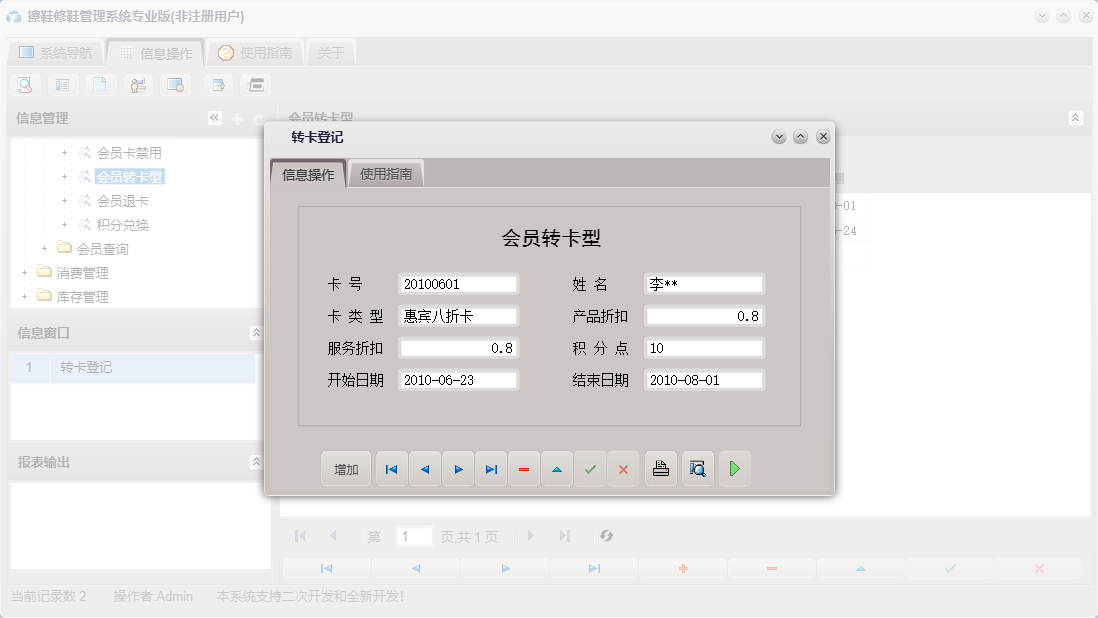Open print preview in the dialog toolbar

(x=697, y=468)
